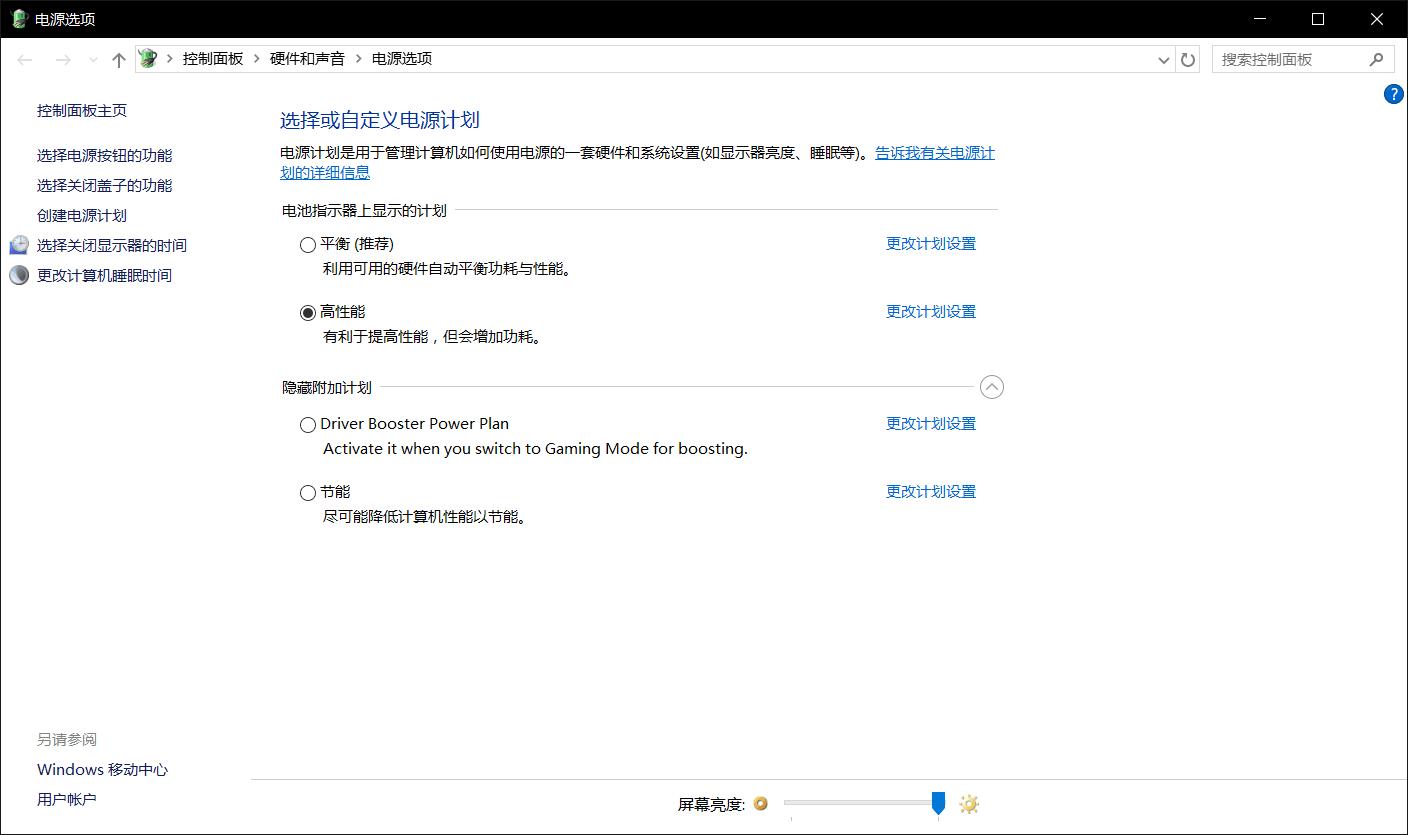Collapse the 隐藏附加计划 section
The image size is (1408, 835).
[x=991, y=387]
